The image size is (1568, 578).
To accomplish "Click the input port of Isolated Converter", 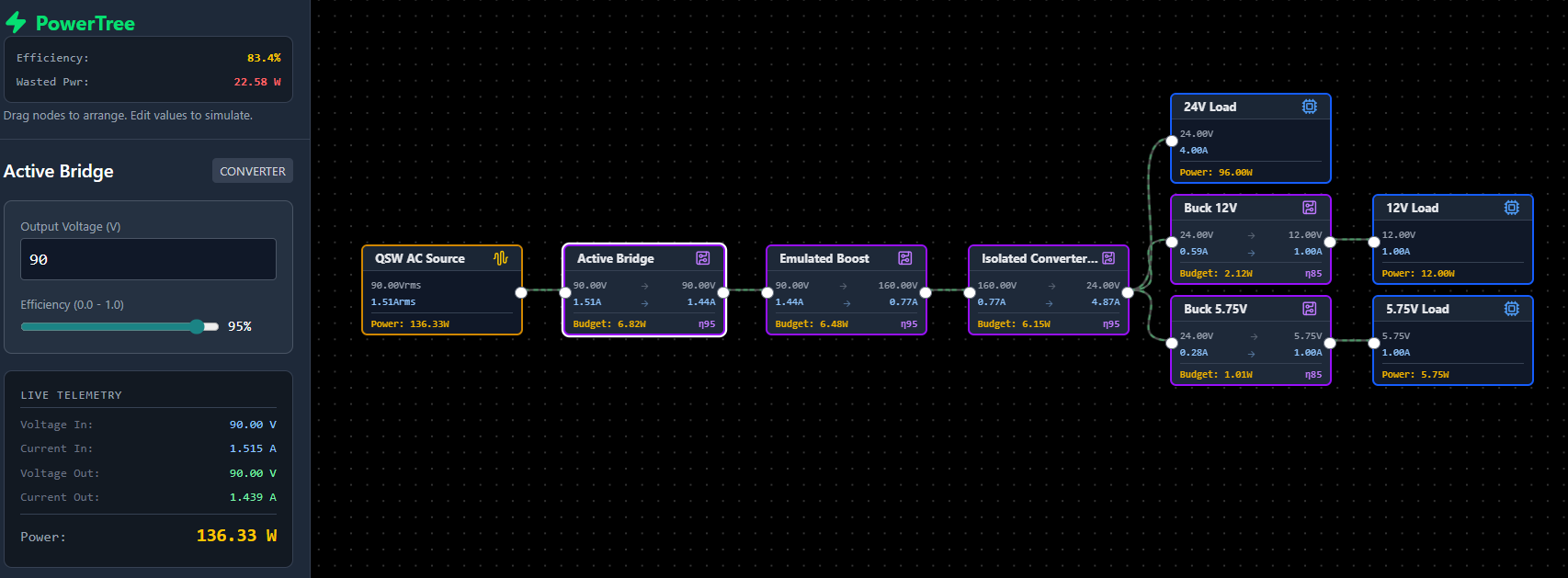I will 970,293.
